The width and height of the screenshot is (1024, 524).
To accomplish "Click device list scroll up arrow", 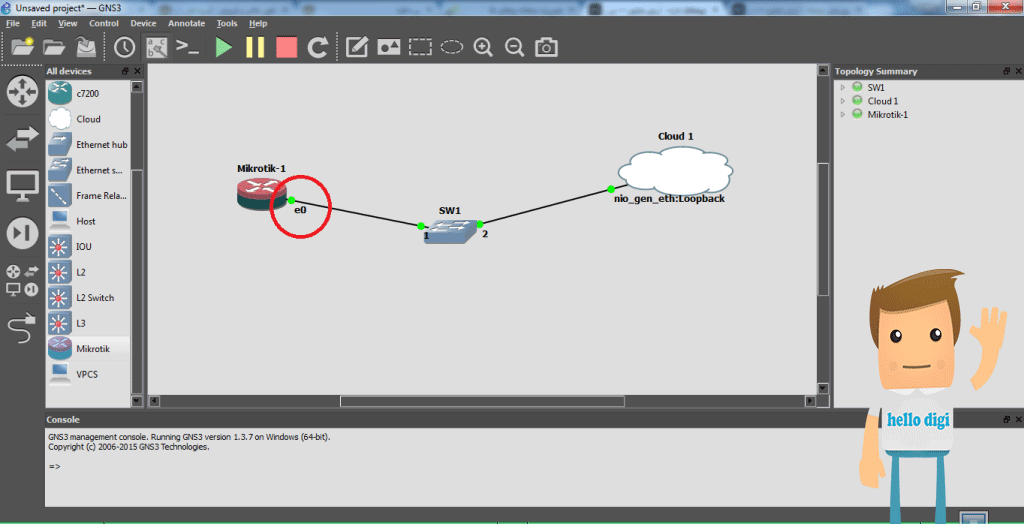I will pyautogui.click(x=136, y=86).
